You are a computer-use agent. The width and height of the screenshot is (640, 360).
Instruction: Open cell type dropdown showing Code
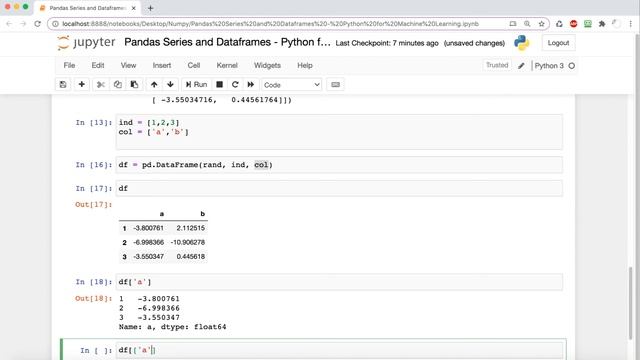click(291, 85)
